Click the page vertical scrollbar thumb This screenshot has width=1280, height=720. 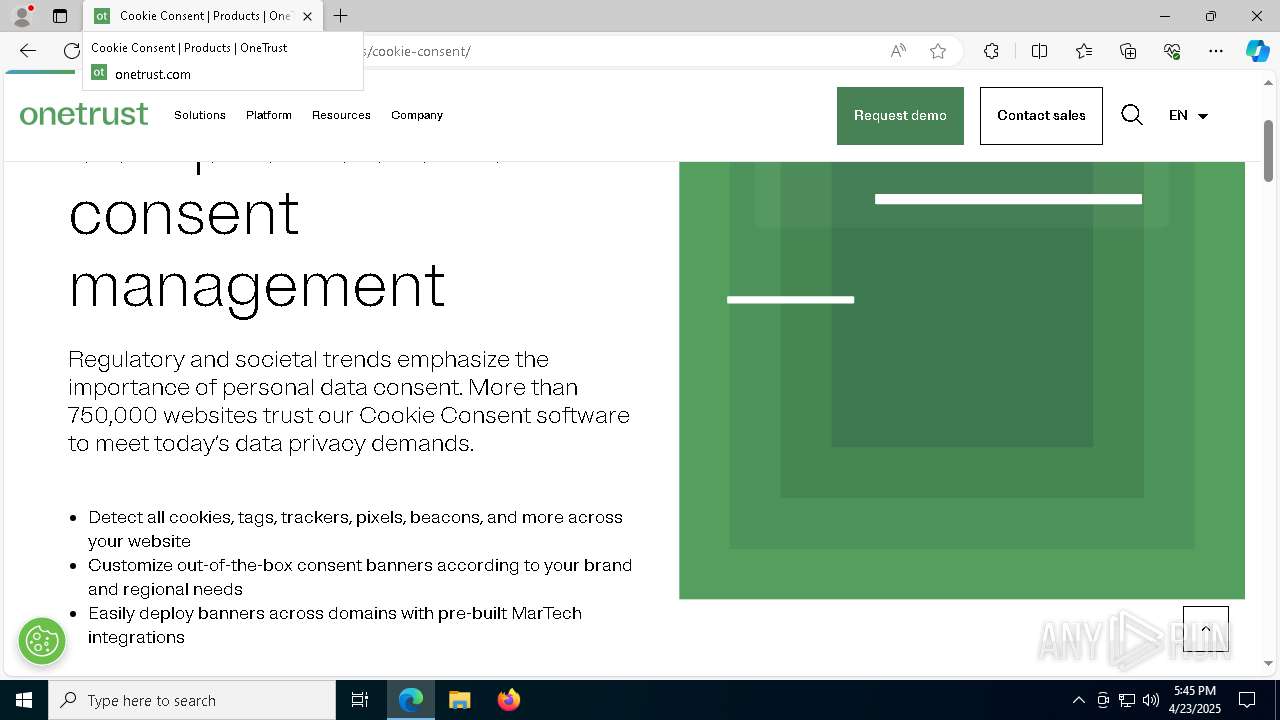click(x=1268, y=150)
